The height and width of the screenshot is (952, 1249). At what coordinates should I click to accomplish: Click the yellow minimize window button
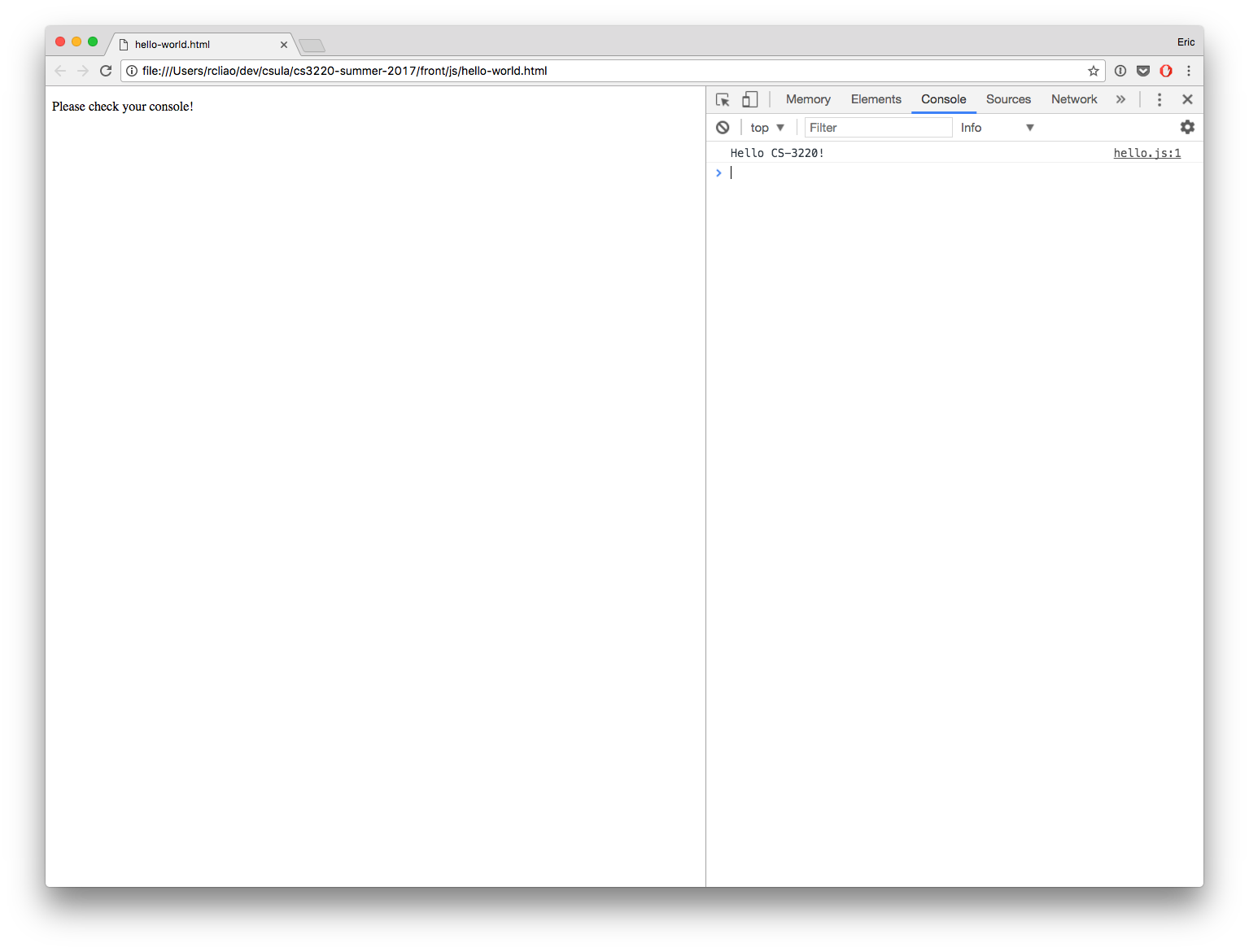[x=76, y=41]
